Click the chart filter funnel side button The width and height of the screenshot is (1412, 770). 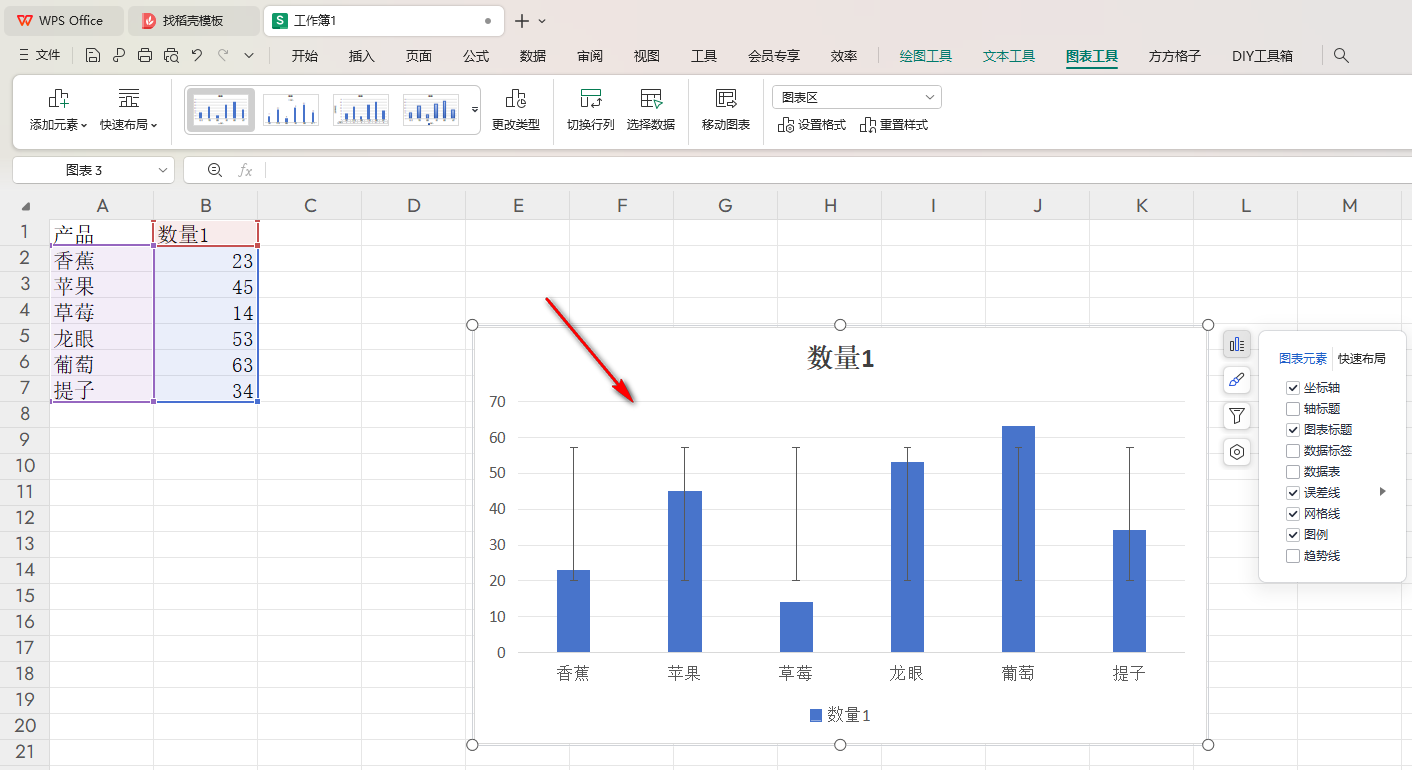[x=1237, y=416]
